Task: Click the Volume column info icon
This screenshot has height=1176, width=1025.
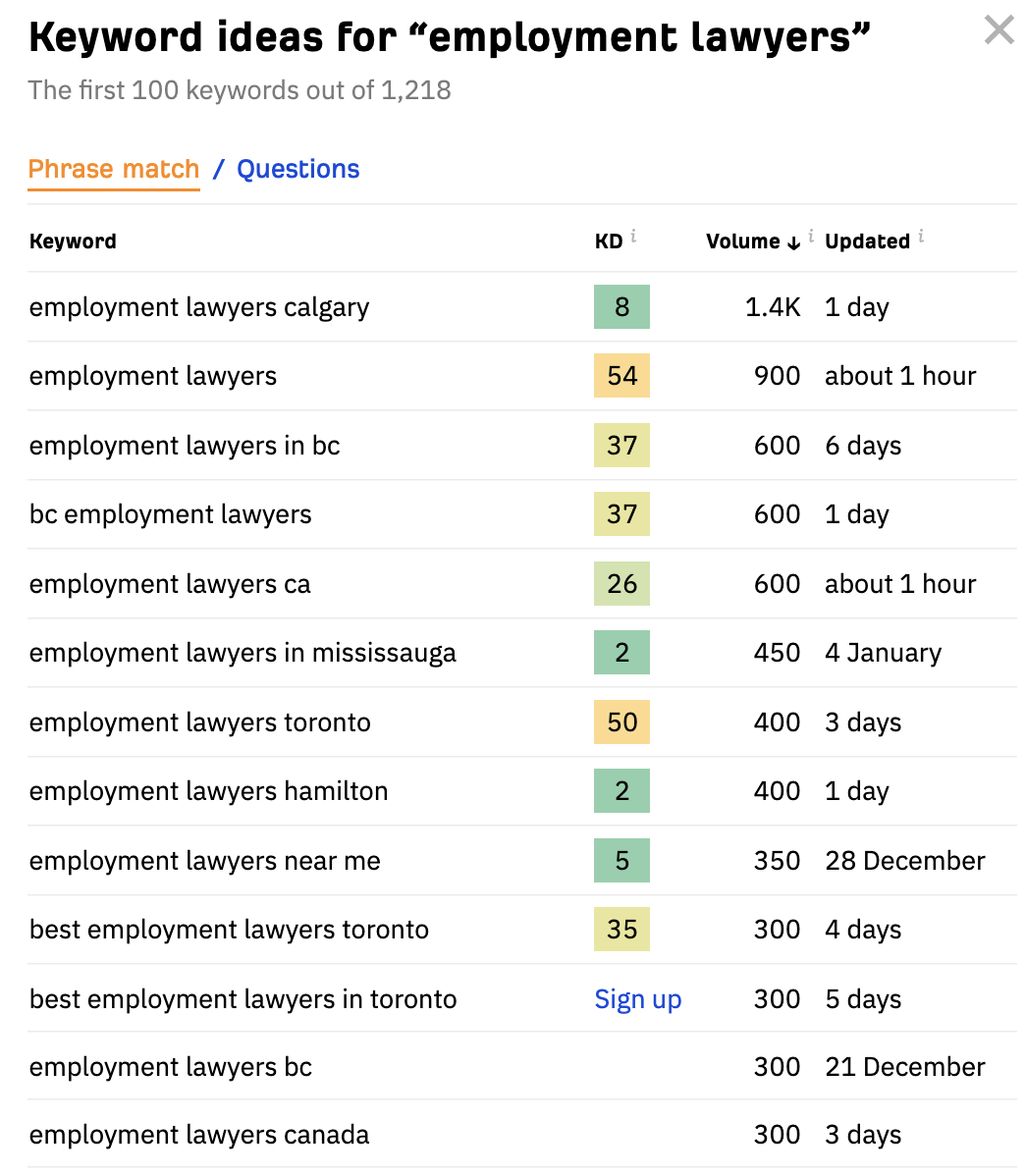Action: (x=811, y=236)
